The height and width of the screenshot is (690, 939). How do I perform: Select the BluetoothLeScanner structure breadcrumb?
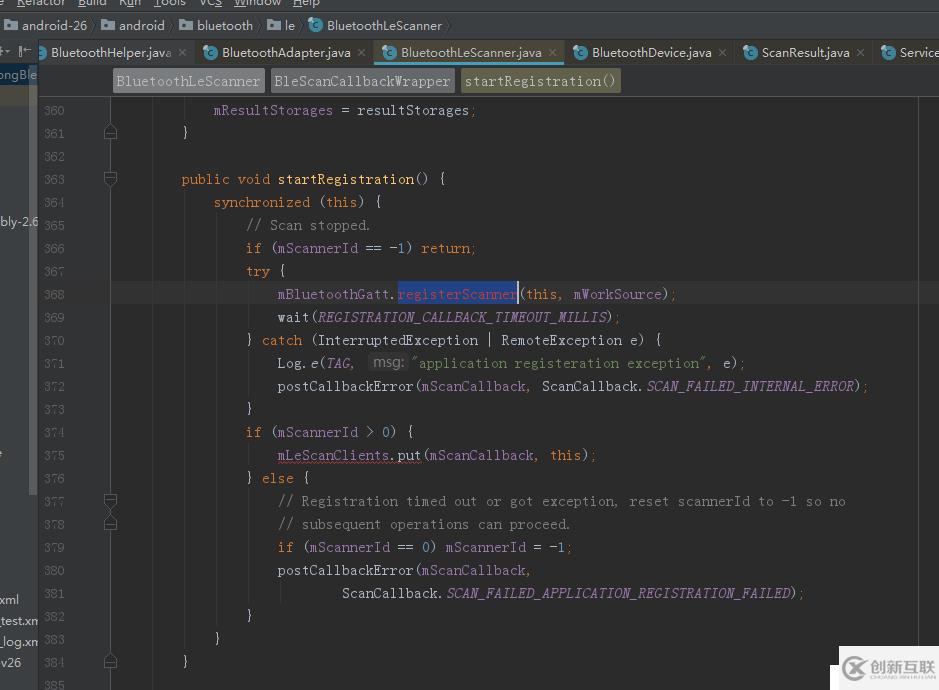point(188,81)
